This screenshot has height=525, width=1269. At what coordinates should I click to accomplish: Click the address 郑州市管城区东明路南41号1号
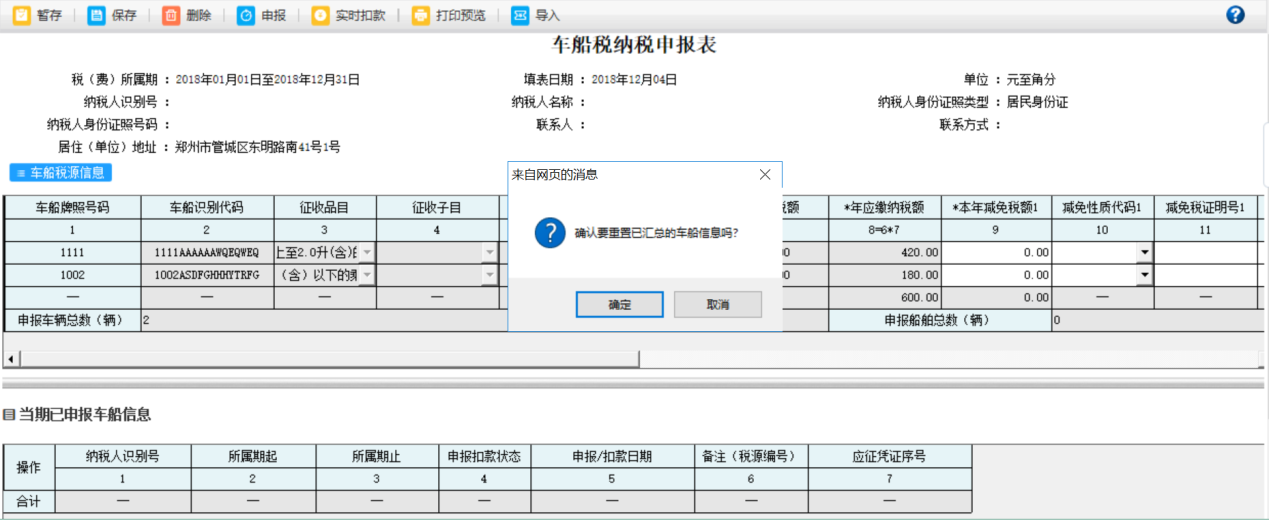point(257,147)
